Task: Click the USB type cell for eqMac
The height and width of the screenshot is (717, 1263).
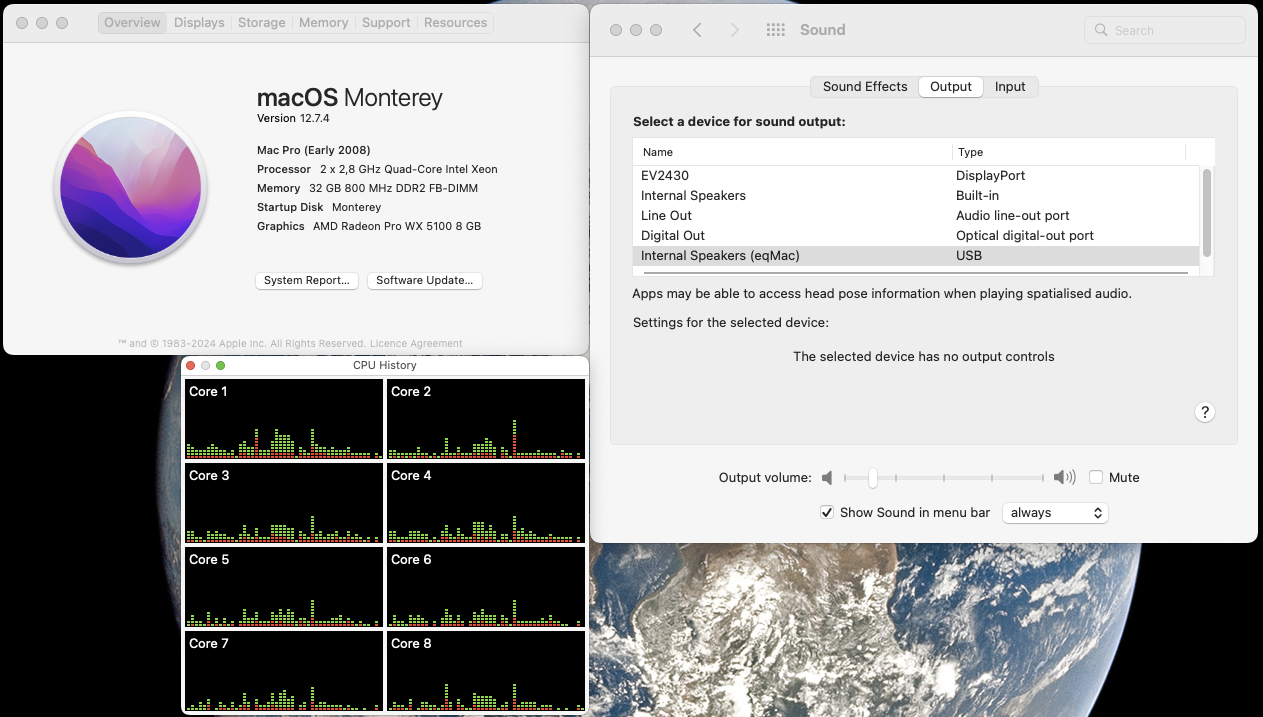Action: [x=969, y=256]
